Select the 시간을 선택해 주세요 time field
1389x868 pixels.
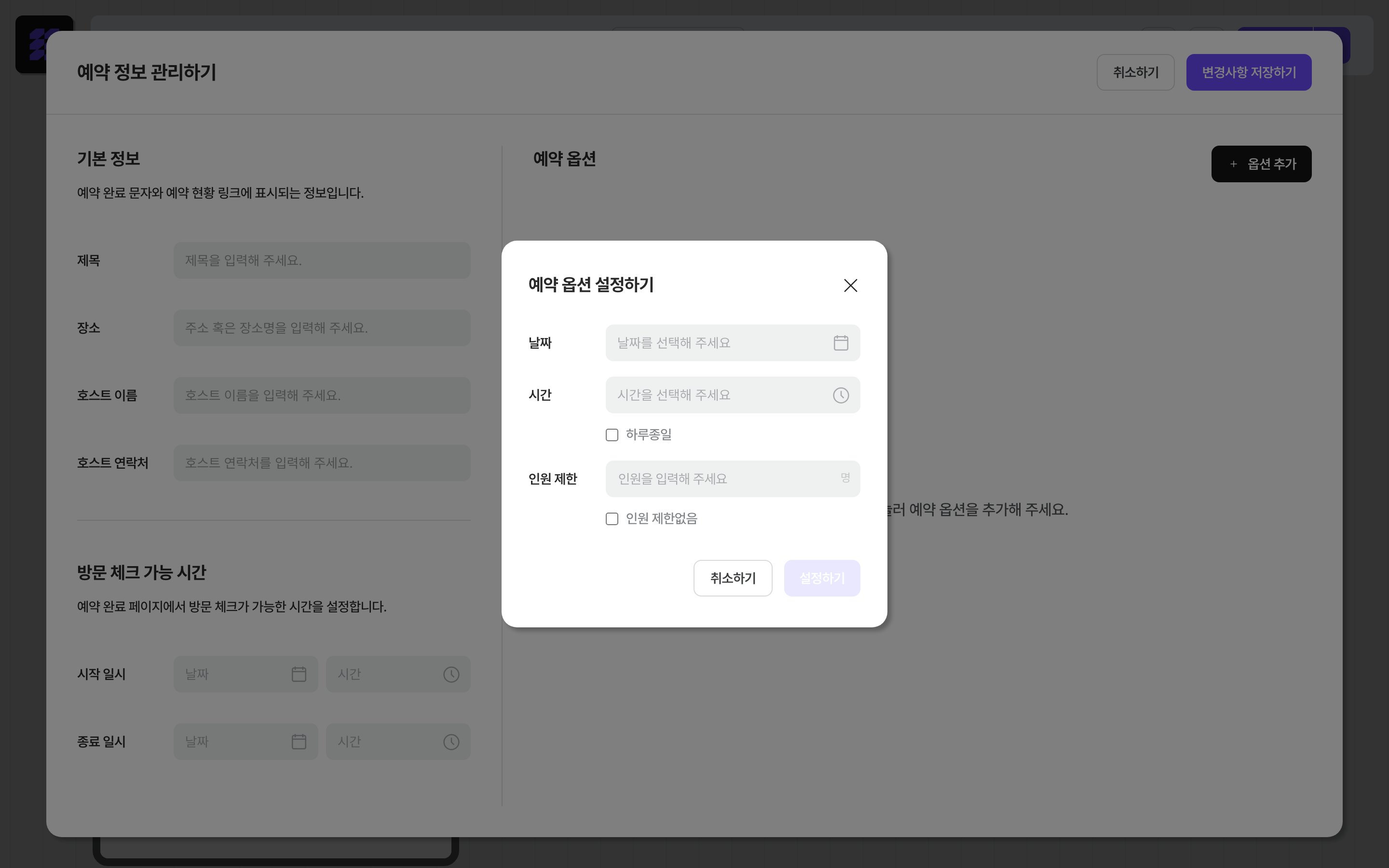click(733, 395)
